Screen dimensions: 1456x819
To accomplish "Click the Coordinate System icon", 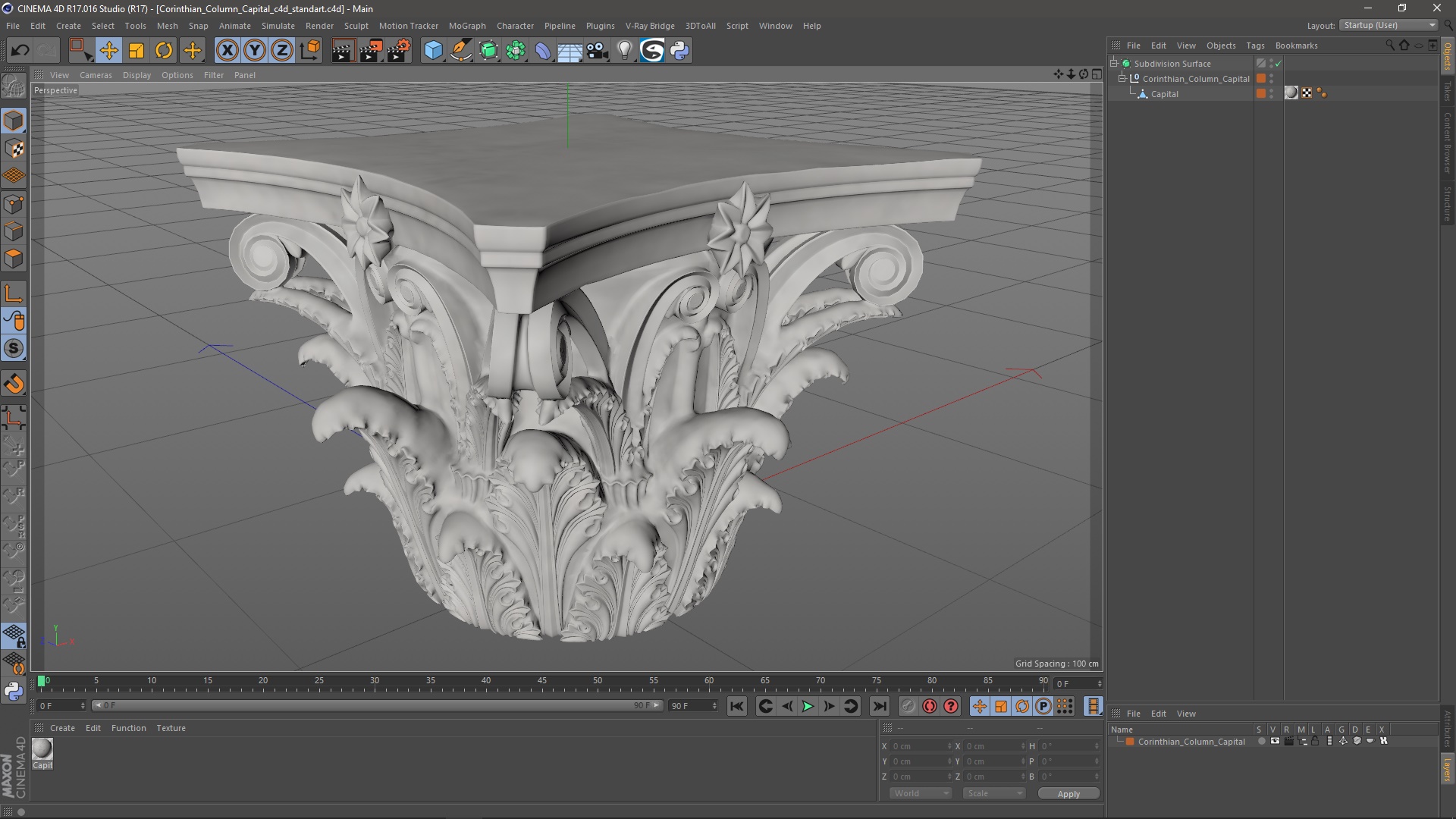I will pos(309,51).
